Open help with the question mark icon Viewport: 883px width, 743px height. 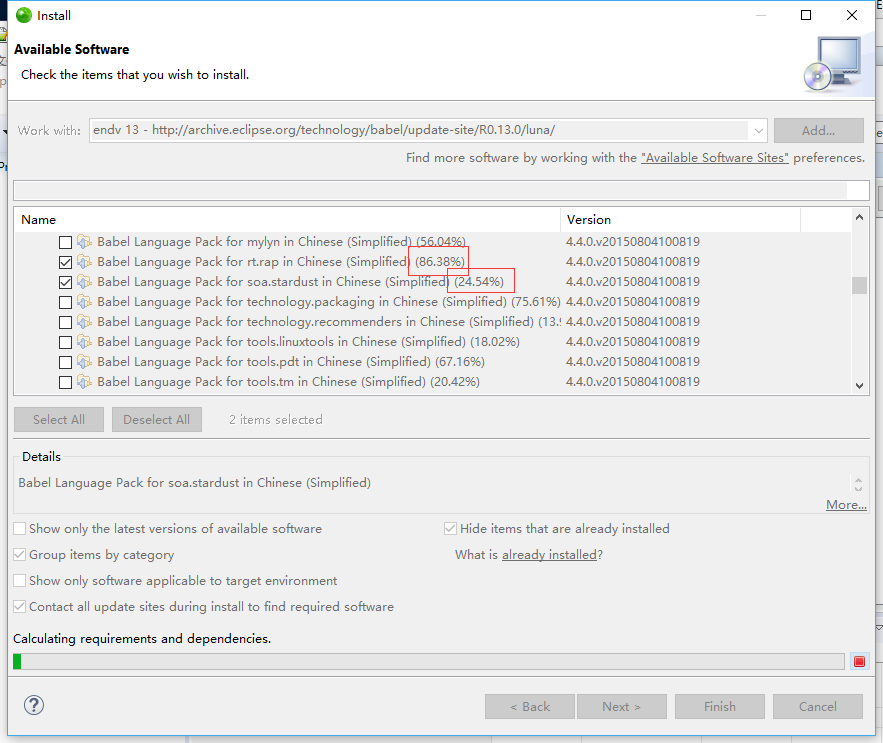[x=34, y=705]
